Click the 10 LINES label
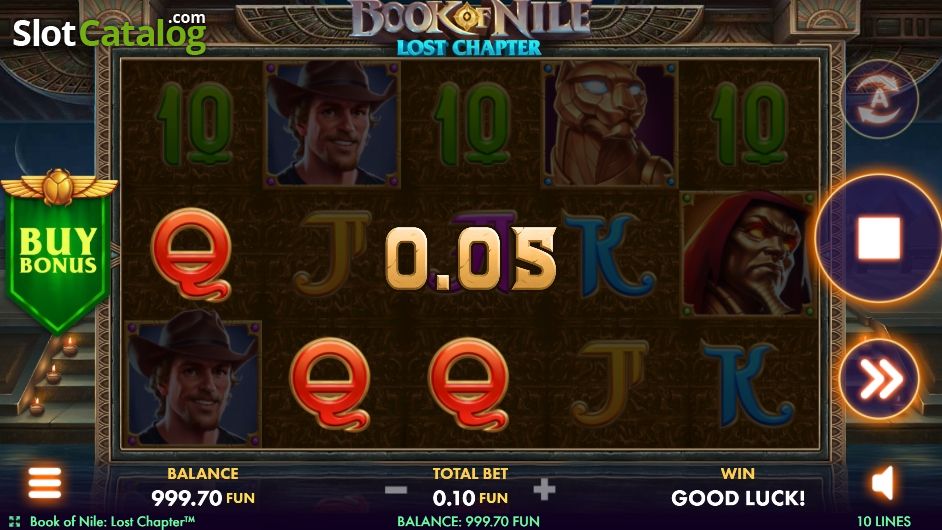Image resolution: width=942 pixels, height=530 pixels. [x=884, y=521]
